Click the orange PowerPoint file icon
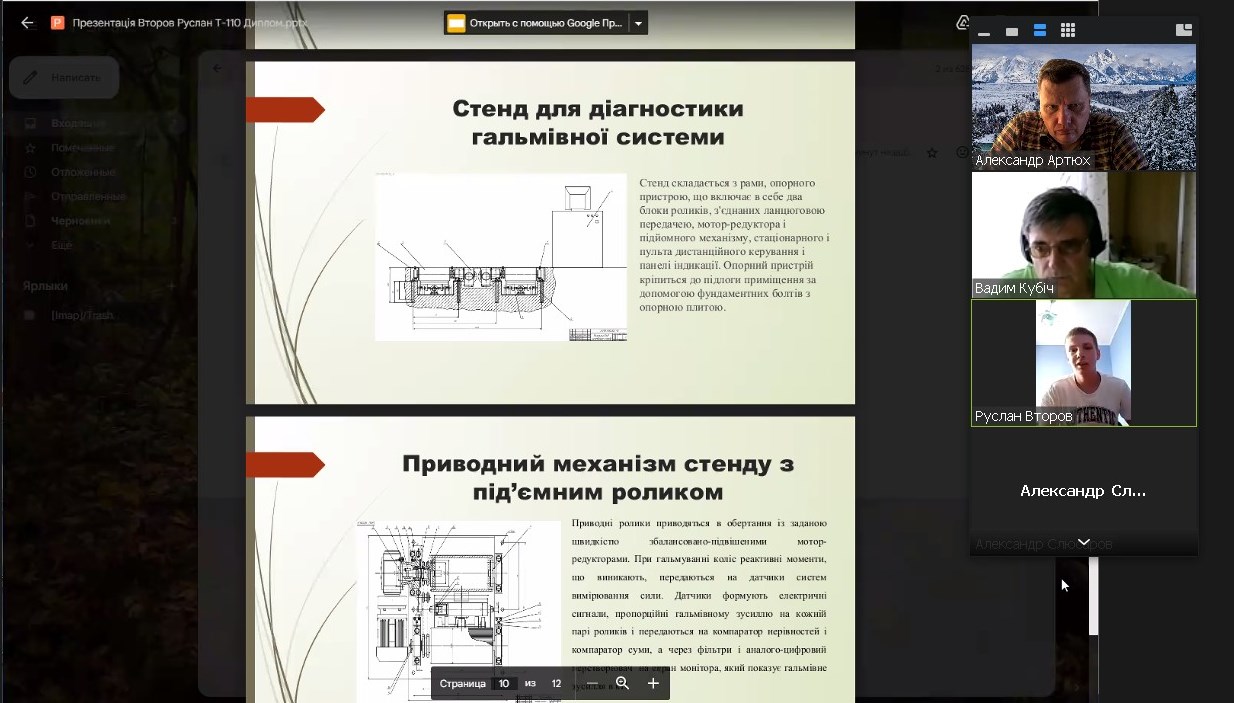The width and height of the screenshot is (1234, 703). point(57,23)
